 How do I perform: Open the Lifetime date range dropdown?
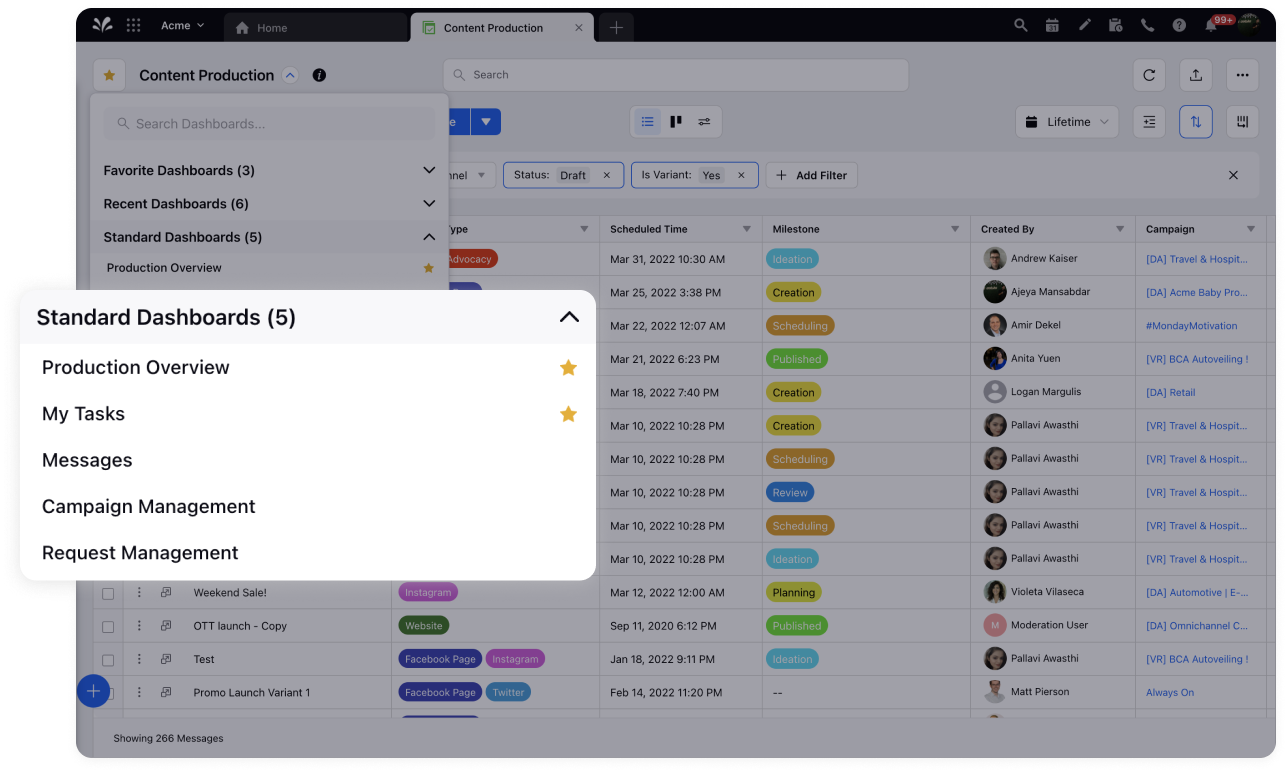pyautogui.click(x=1067, y=121)
